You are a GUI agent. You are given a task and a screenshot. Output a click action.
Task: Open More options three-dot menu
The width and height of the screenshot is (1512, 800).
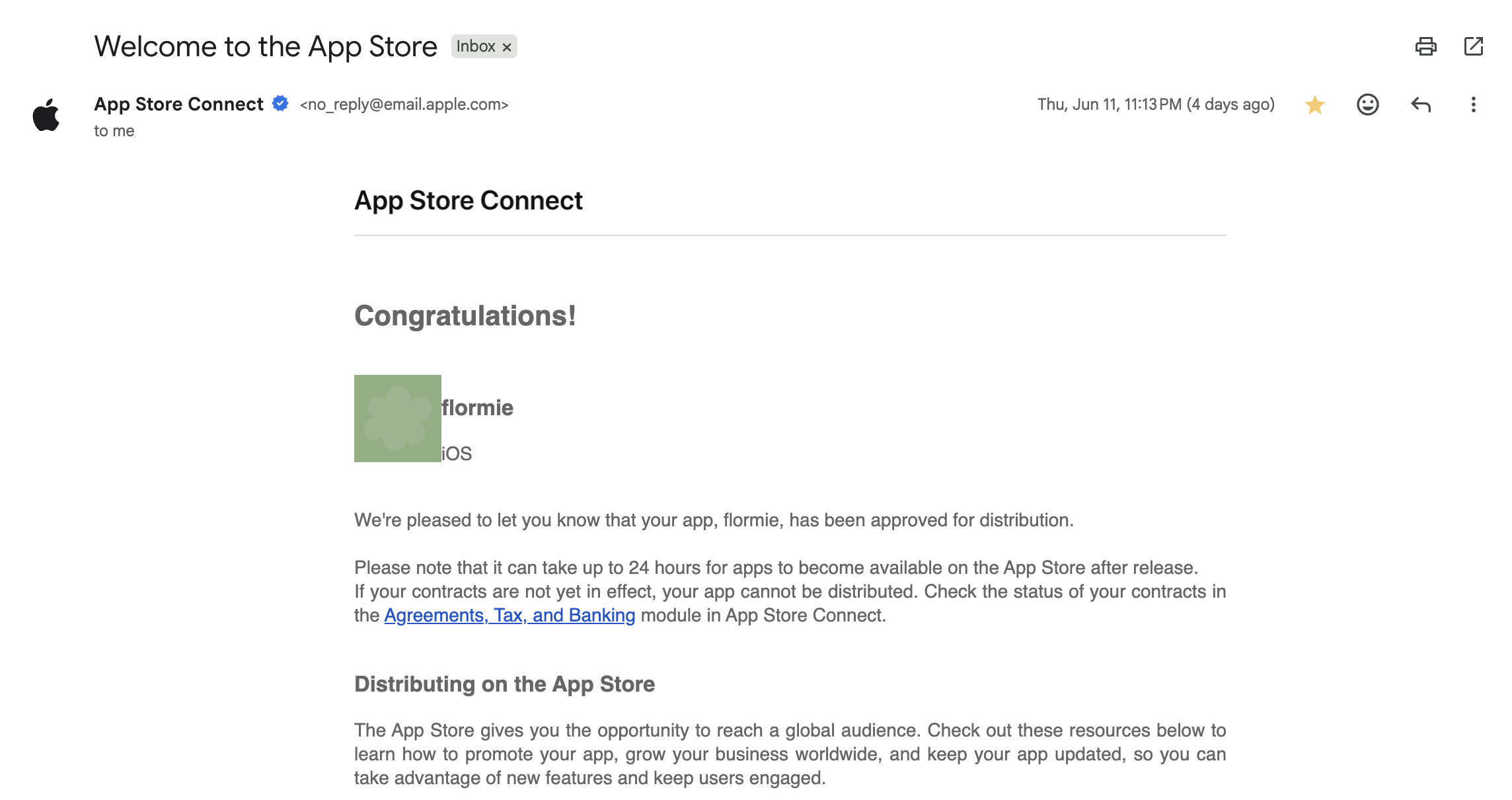click(1473, 104)
